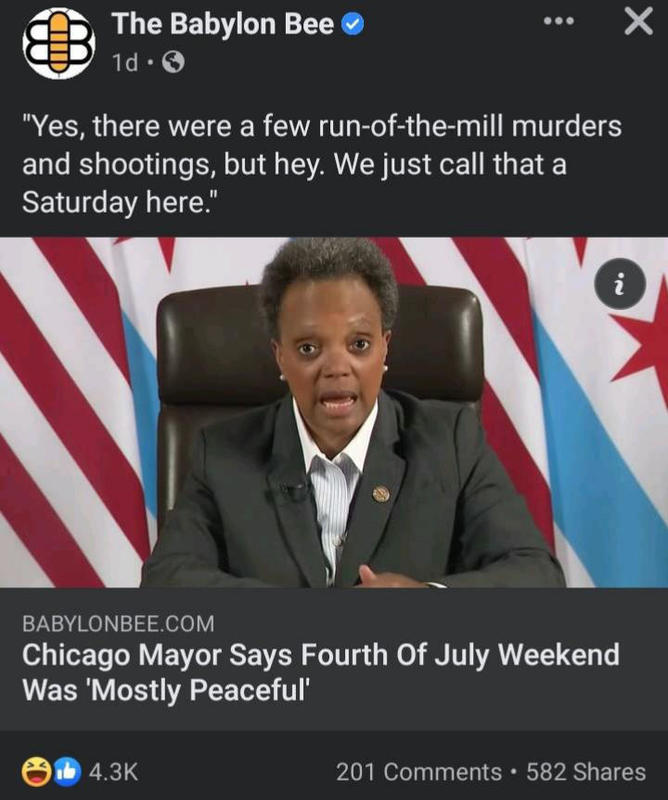Open The Babylon Bee profile picture

tap(59, 43)
